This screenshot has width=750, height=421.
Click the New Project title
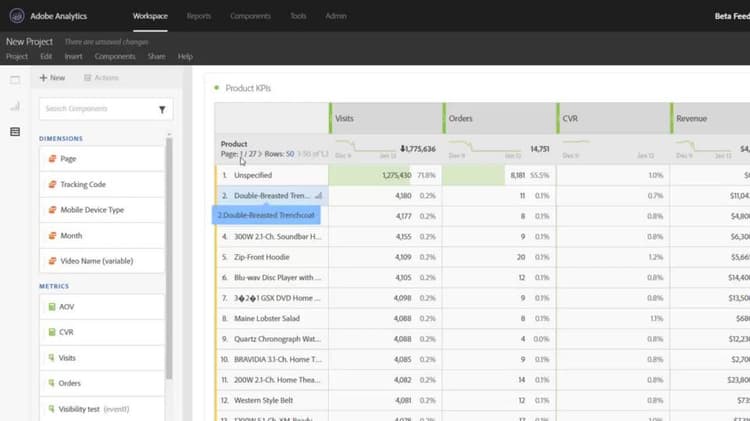pyautogui.click(x=29, y=42)
